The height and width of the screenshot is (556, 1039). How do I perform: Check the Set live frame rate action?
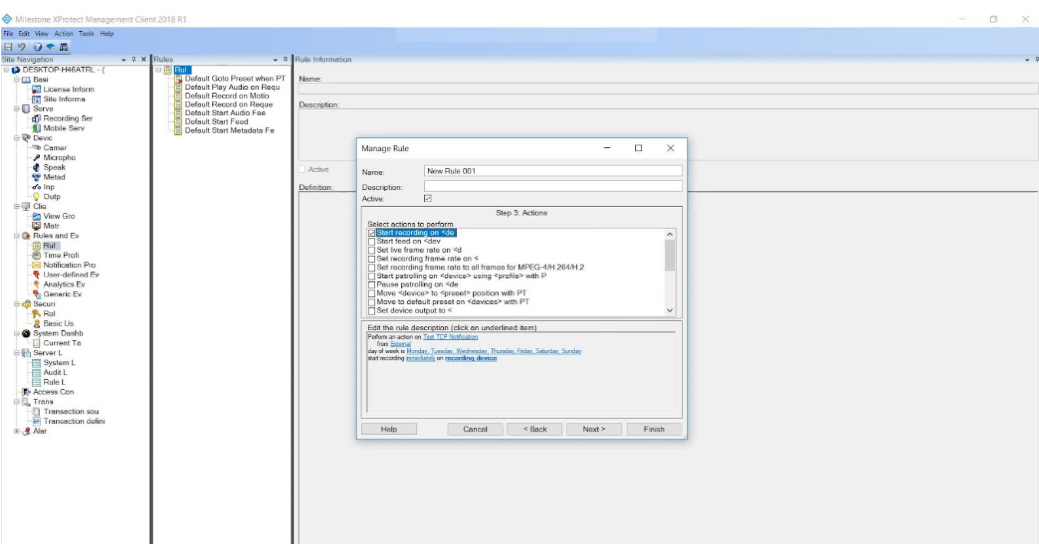pyautogui.click(x=371, y=250)
